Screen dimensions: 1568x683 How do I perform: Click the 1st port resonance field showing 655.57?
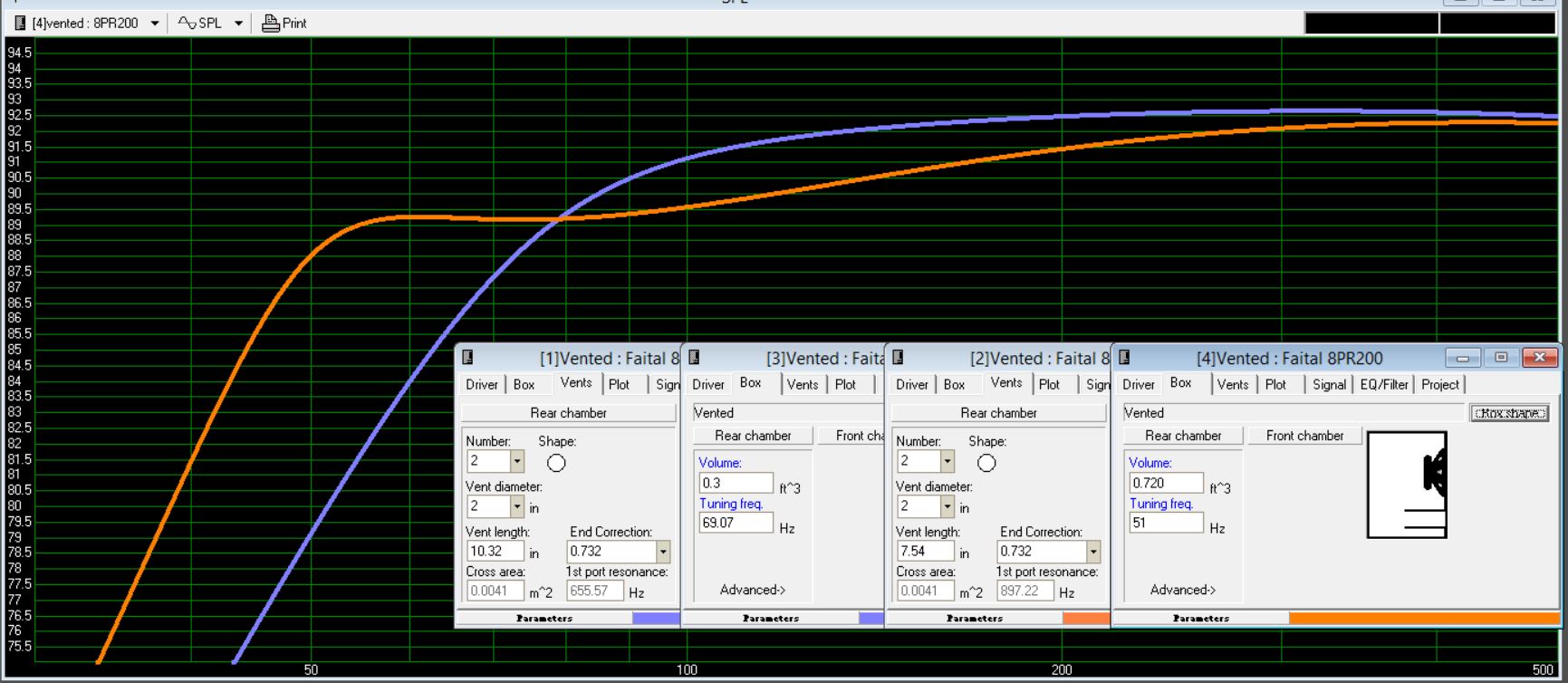[x=595, y=592]
